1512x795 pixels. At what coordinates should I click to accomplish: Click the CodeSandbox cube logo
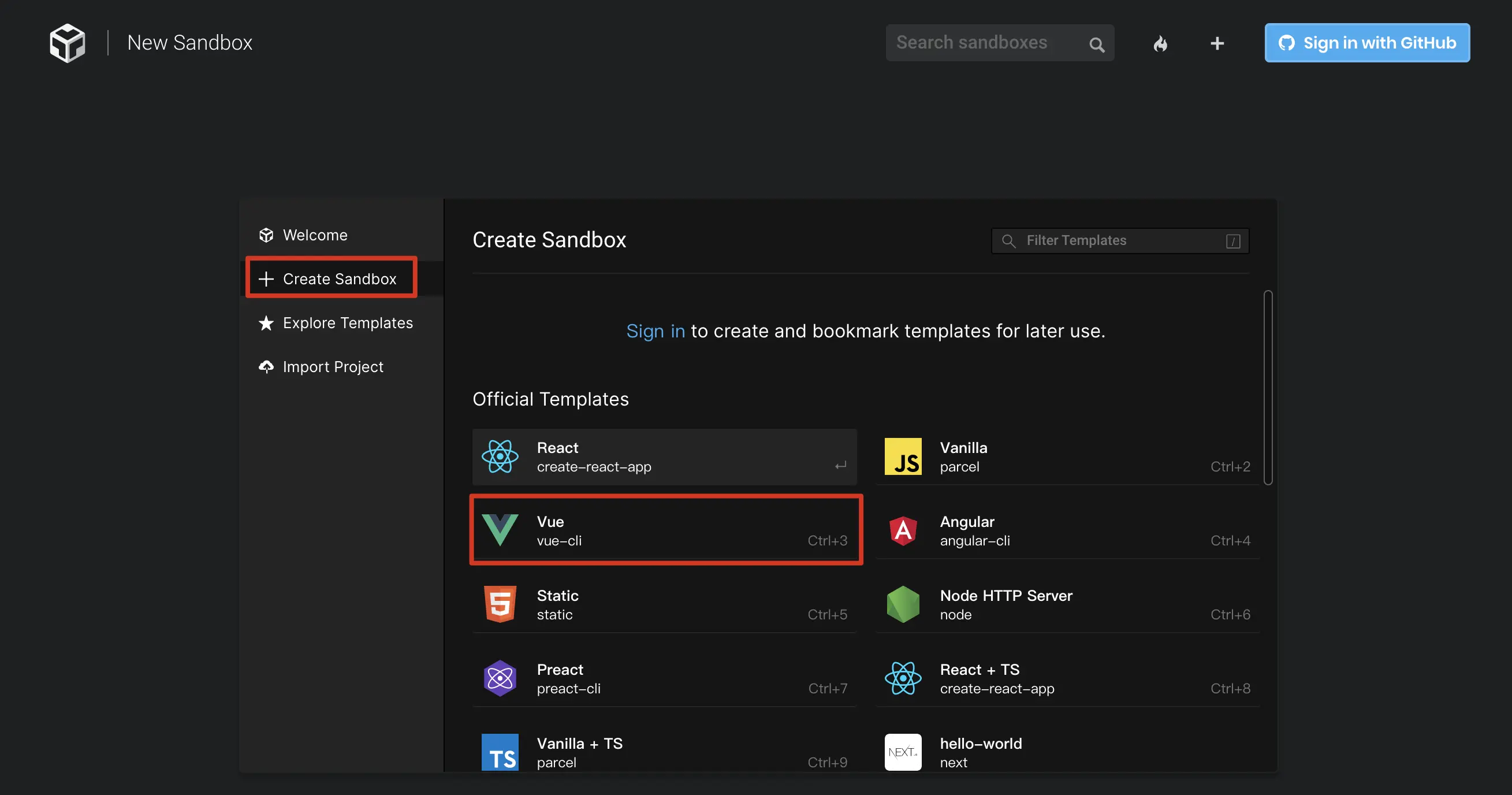tap(67, 42)
